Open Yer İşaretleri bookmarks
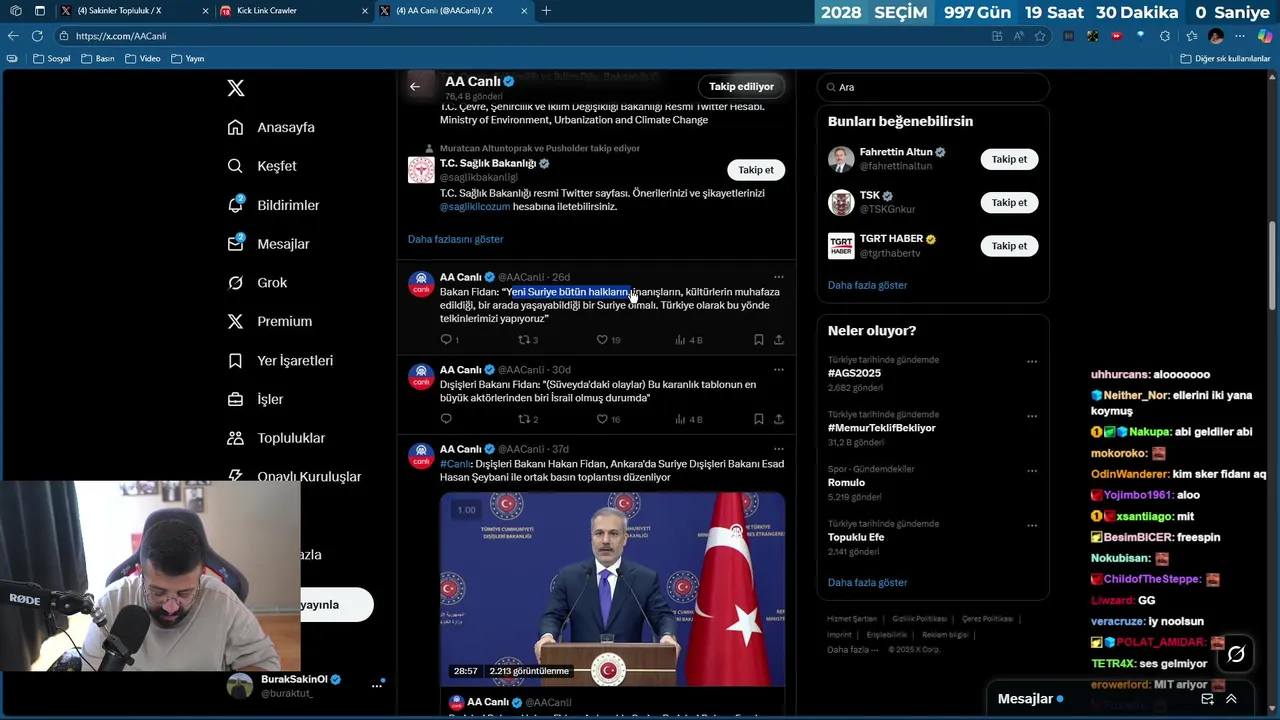Screen dimensions: 1280x720 pyautogui.click(x=280, y=360)
